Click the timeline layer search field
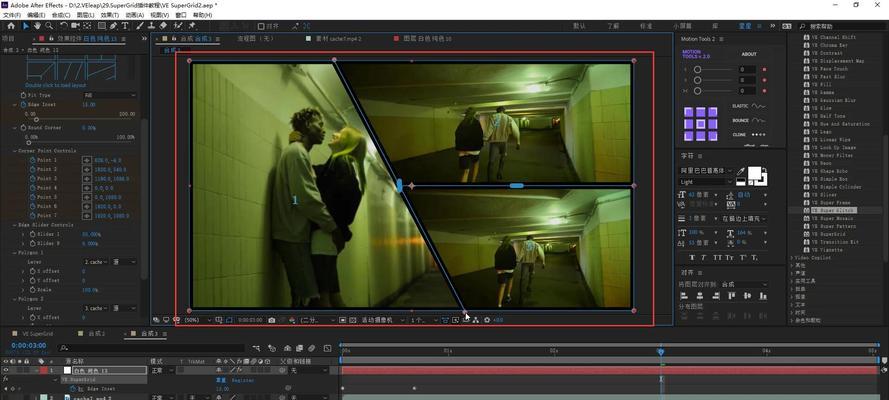 tap(152, 348)
